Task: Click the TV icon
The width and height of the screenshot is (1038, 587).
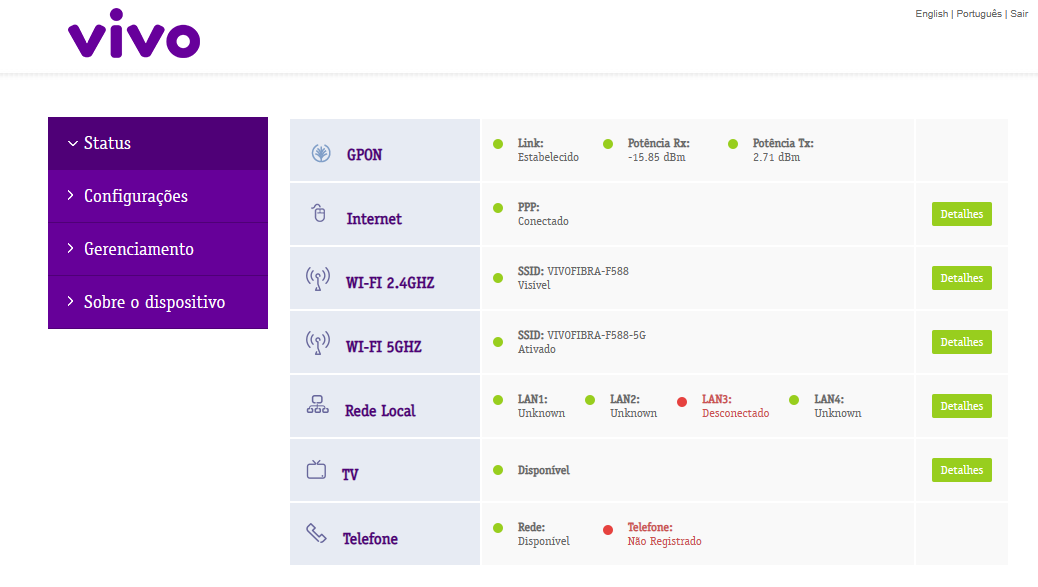Action: click(x=316, y=469)
